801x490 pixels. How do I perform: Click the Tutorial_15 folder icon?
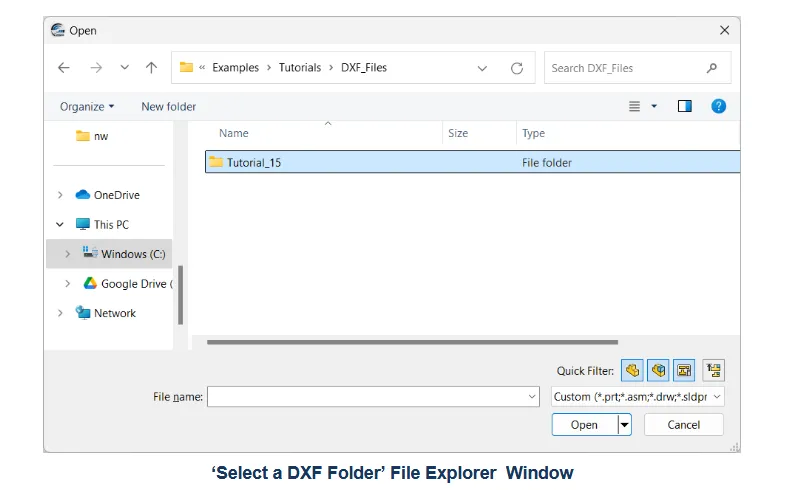tap(216, 162)
